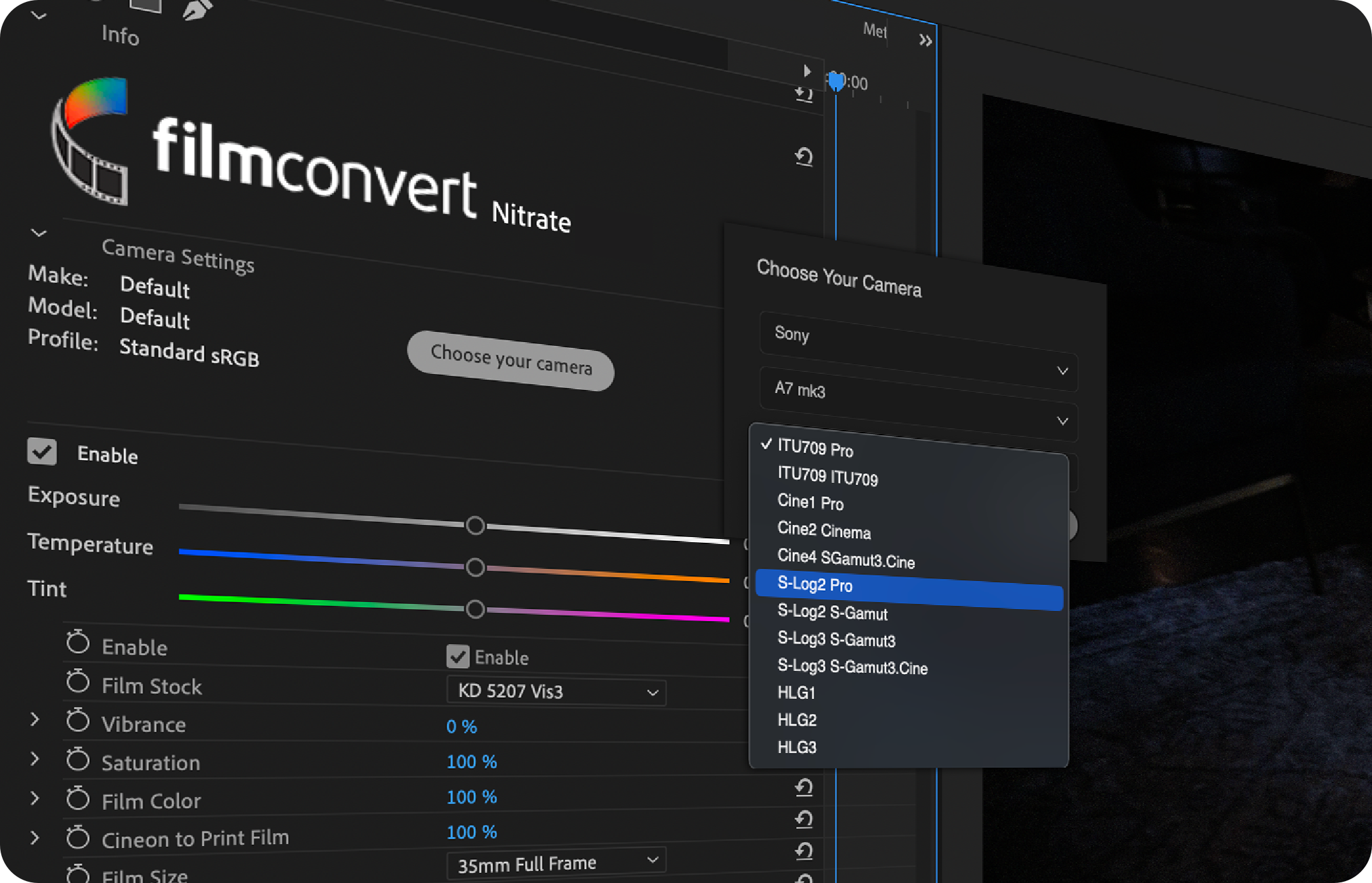Toggle the Enable row stopwatch
The image size is (1372, 883).
(x=78, y=643)
